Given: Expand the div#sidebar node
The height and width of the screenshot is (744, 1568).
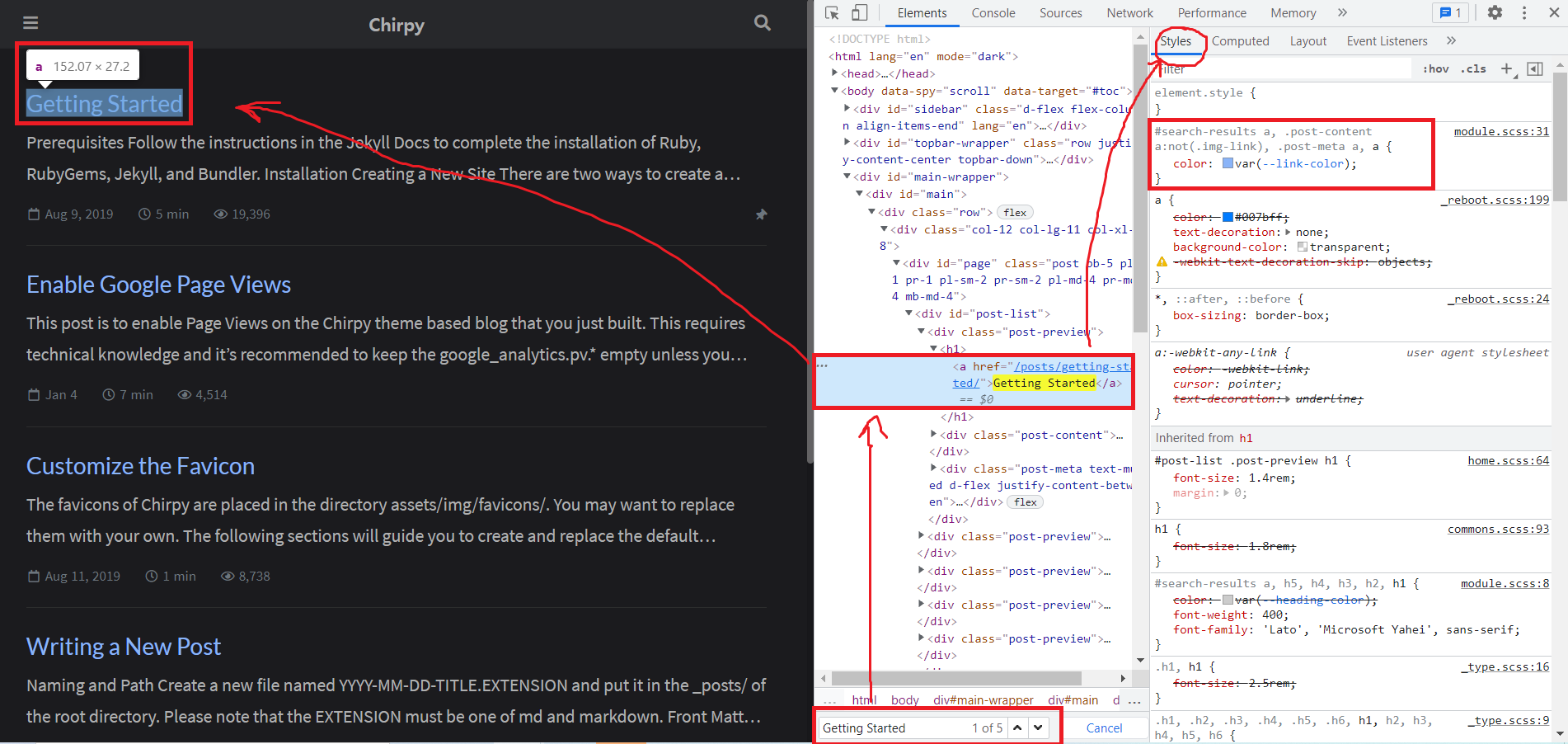Looking at the screenshot, I should [x=847, y=108].
